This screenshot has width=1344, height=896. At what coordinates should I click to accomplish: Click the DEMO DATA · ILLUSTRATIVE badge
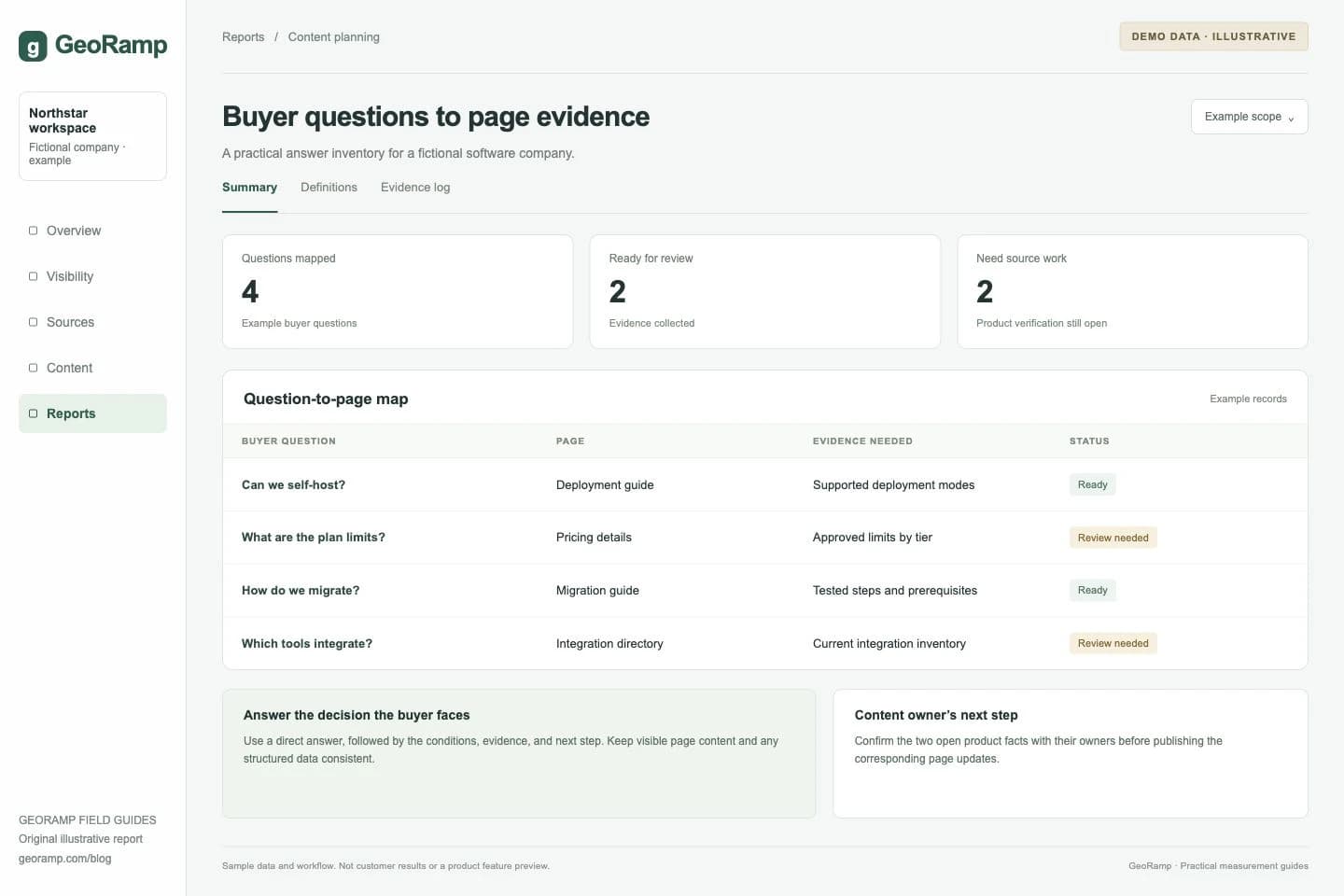click(x=1213, y=36)
